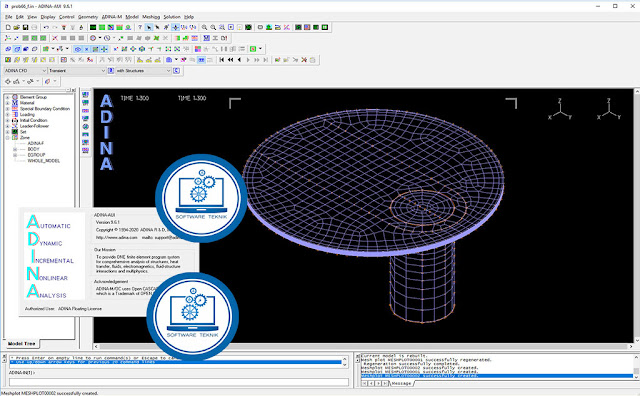This screenshot has height=396, width=640.
Task: Open the Transient analysis type dropdown
Action: point(77,71)
